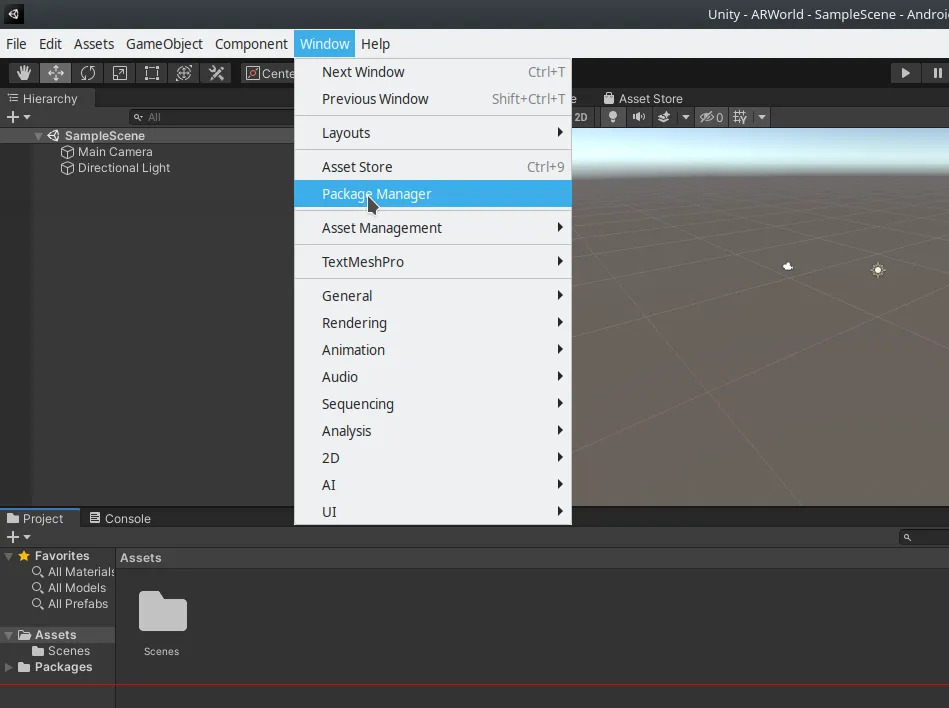Open the scene effects dropdown arrow
Viewport: 949px width, 708px height.
(686, 117)
